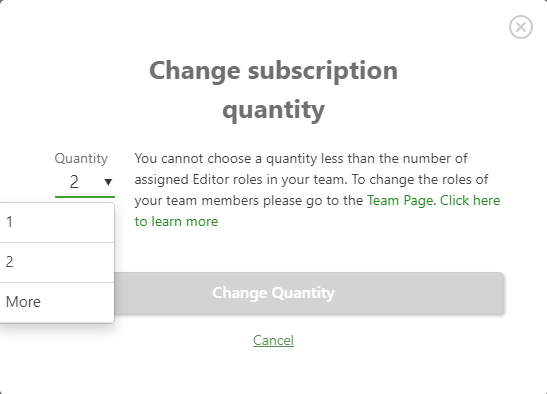The width and height of the screenshot is (547, 394).
Task: Click the Quantity field label
Action: pos(81,159)
